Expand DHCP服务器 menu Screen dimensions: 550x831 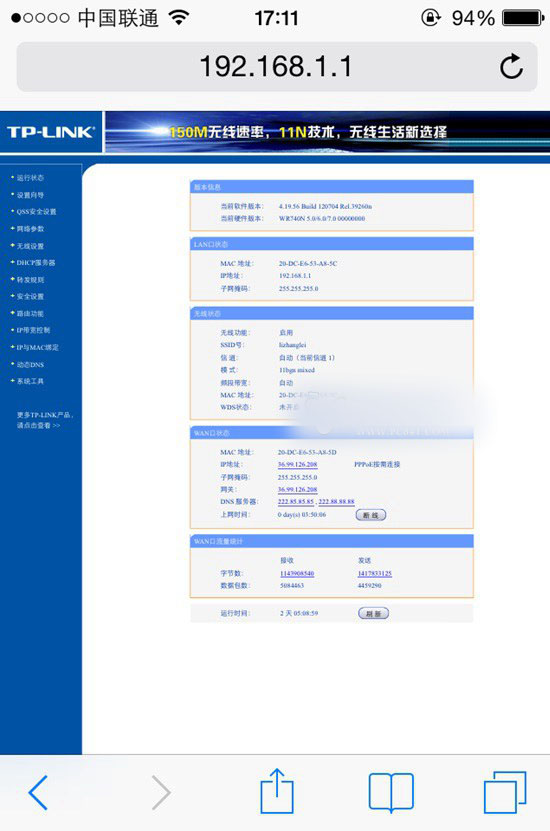point(36,262)
